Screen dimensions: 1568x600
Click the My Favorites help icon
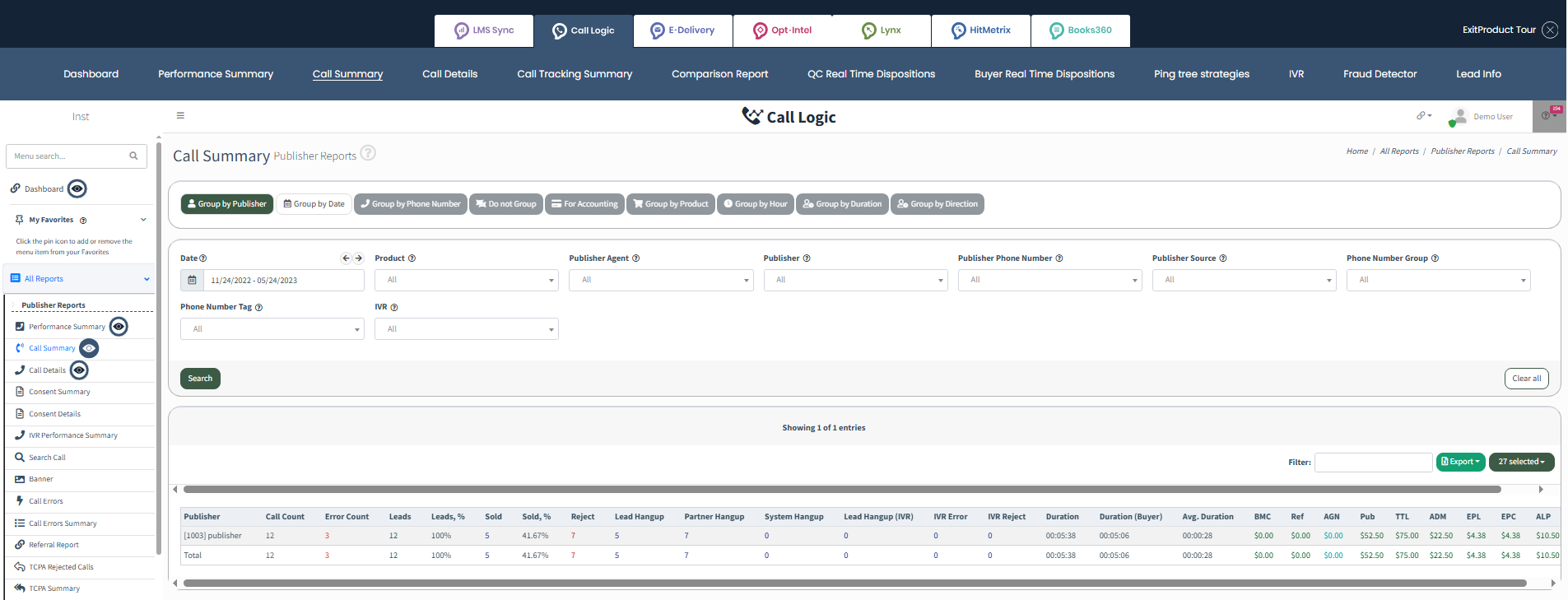click(x=83, y=221)
